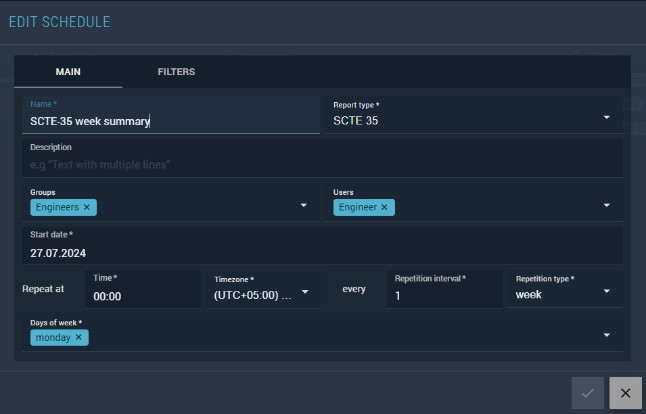Image resolution: width=646 pixels, height=414 pixels.
Task: Select the monday chip label
Action: point(53,338)
